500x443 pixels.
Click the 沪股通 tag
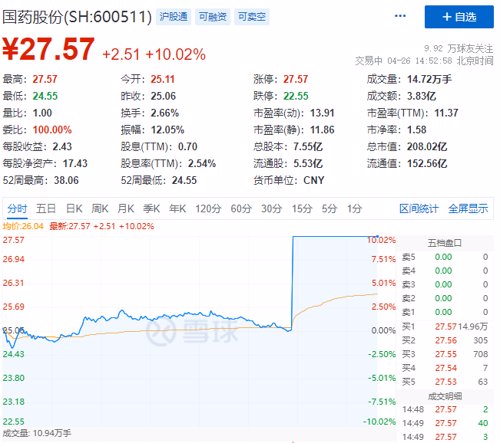click(173, 17)
